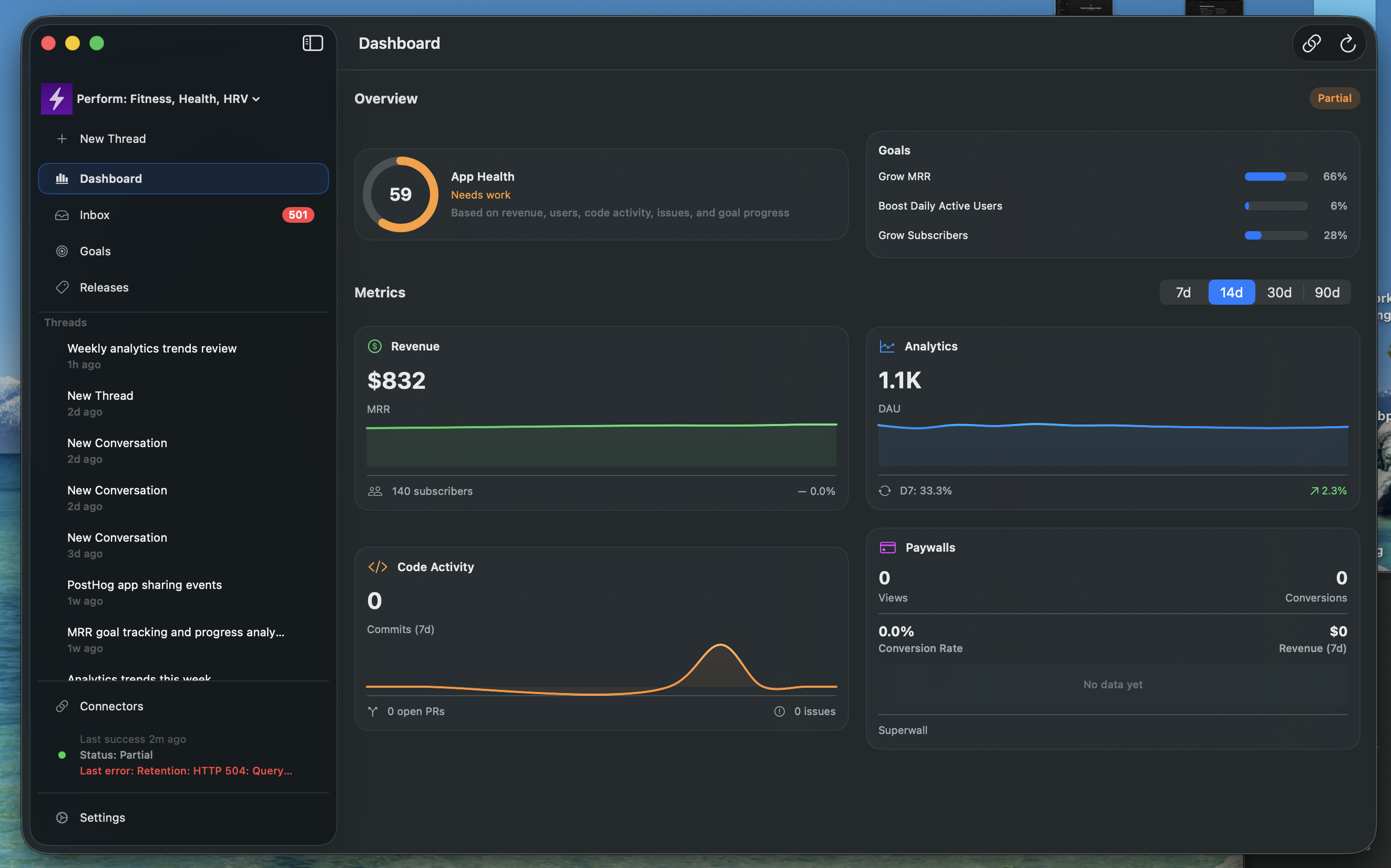
Task: Open the Releases sidebar item
Action: [104, 287]
